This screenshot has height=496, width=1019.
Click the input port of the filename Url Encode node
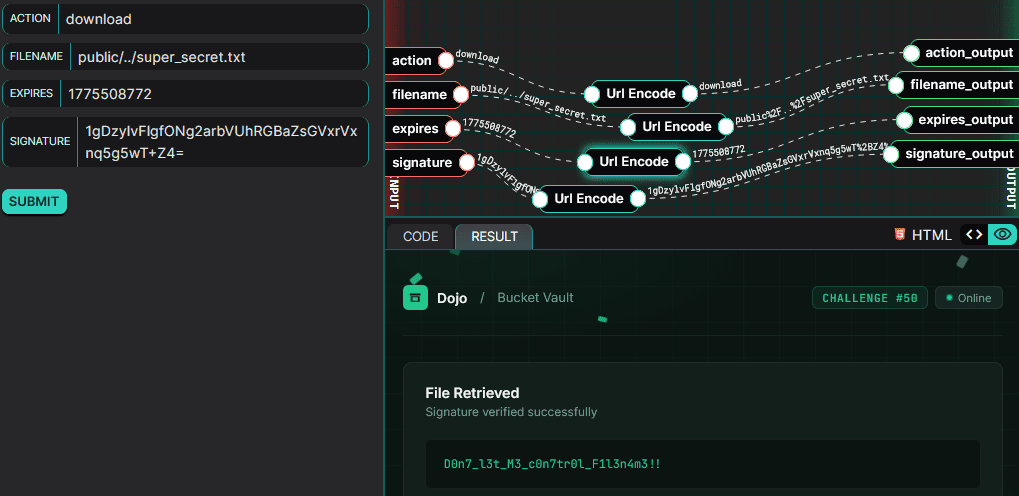pyautogui.click(x=628, y=127)
